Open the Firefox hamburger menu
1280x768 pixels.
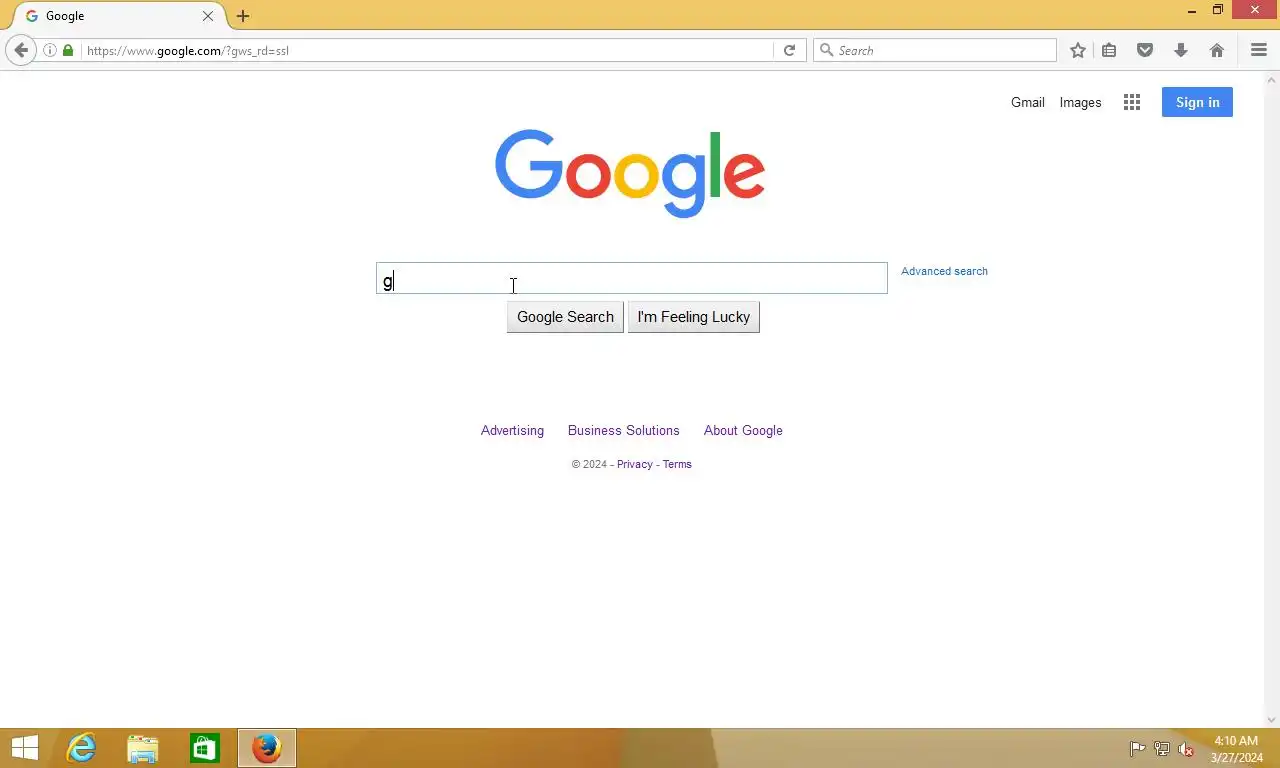(x=1259, y=50)
